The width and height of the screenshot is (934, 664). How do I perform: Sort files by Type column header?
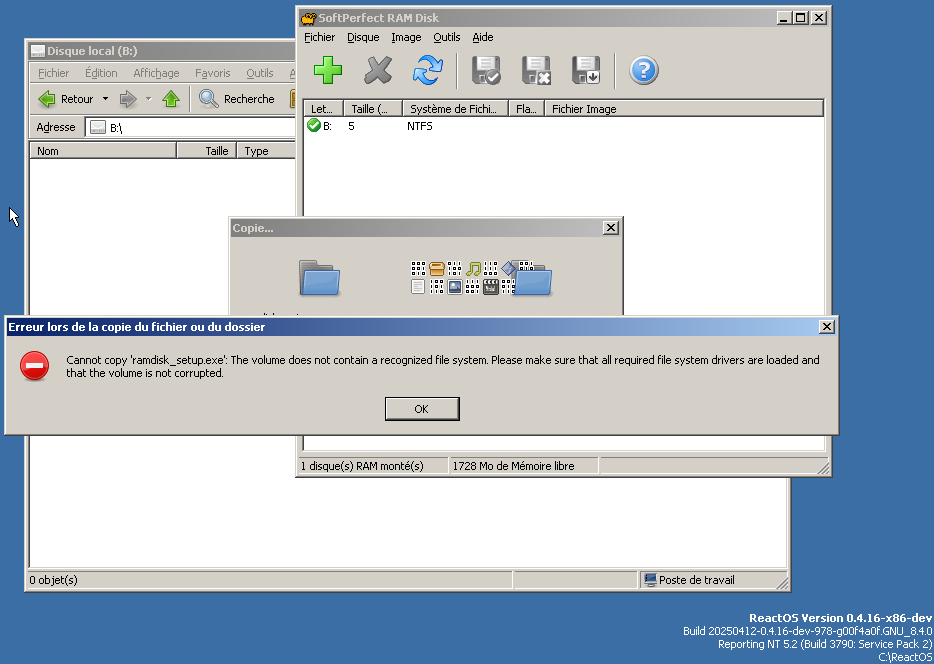pos(266,151)
